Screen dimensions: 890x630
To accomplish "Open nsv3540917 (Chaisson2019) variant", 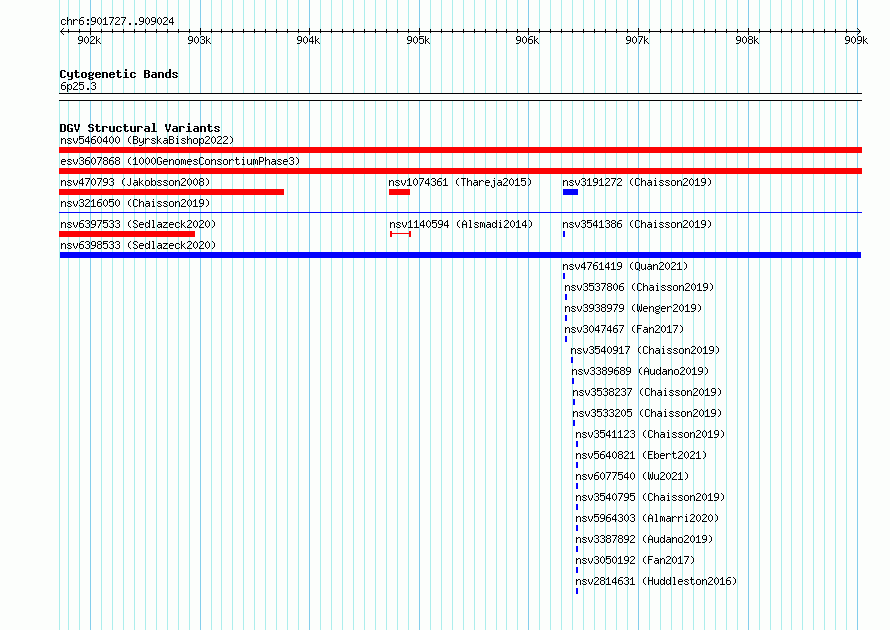I will coord(645,350).
